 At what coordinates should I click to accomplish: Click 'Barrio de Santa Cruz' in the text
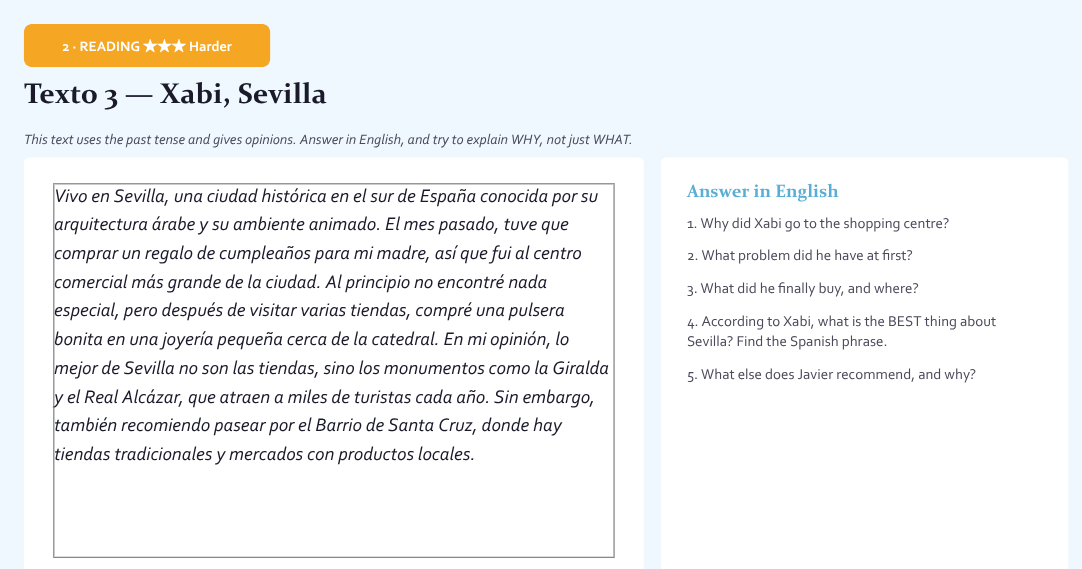395,426
